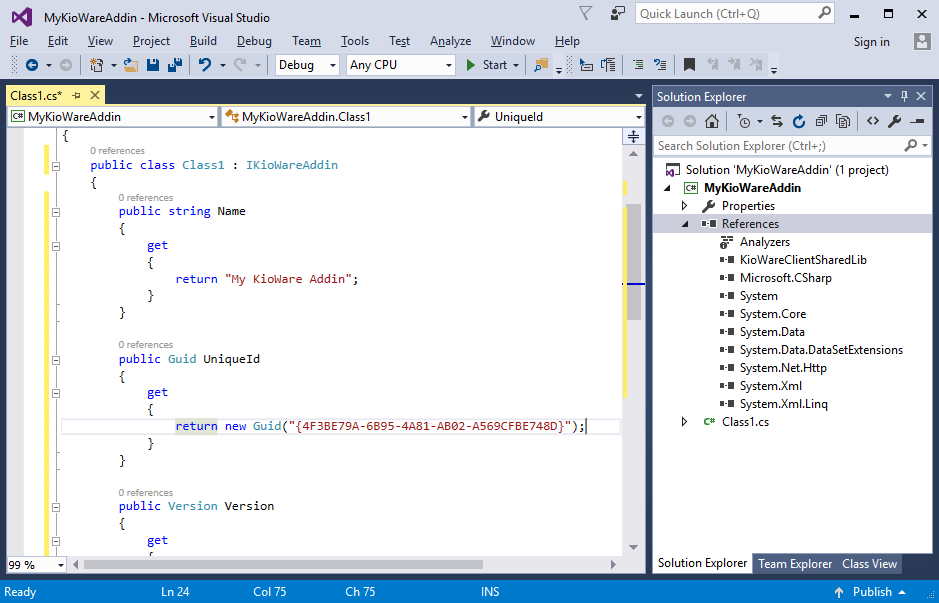
Task: Click the editor split window handle
Action: pyautogui.click(x=634, y=137)
